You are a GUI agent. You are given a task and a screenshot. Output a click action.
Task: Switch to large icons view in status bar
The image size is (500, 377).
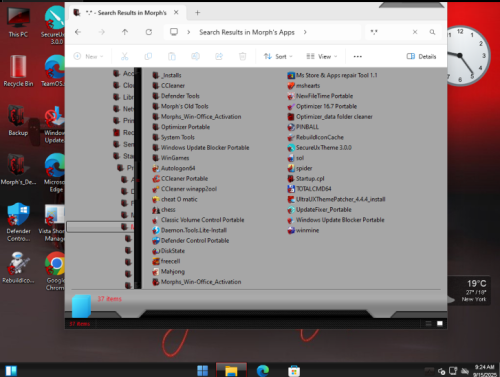[x=440, y=324]
